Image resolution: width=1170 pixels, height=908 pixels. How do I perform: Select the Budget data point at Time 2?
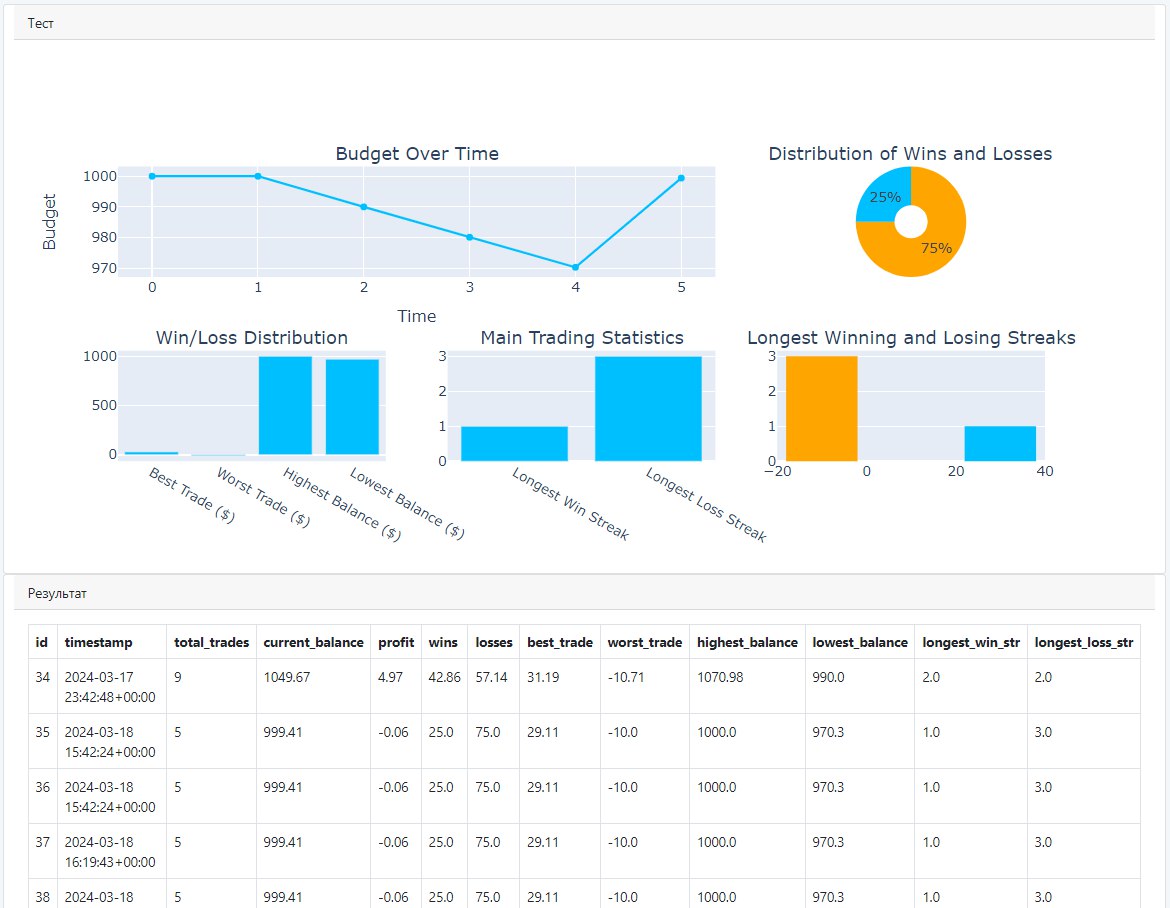click(364, 207)
